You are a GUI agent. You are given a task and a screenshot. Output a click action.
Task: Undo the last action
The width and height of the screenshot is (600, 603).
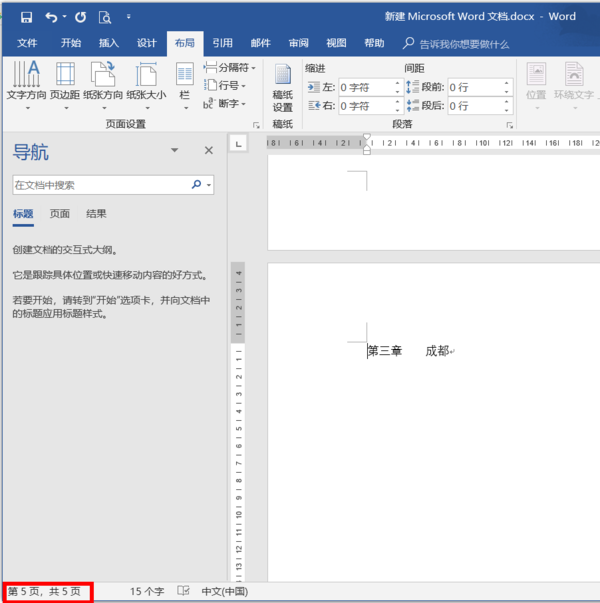click(51, 17)
